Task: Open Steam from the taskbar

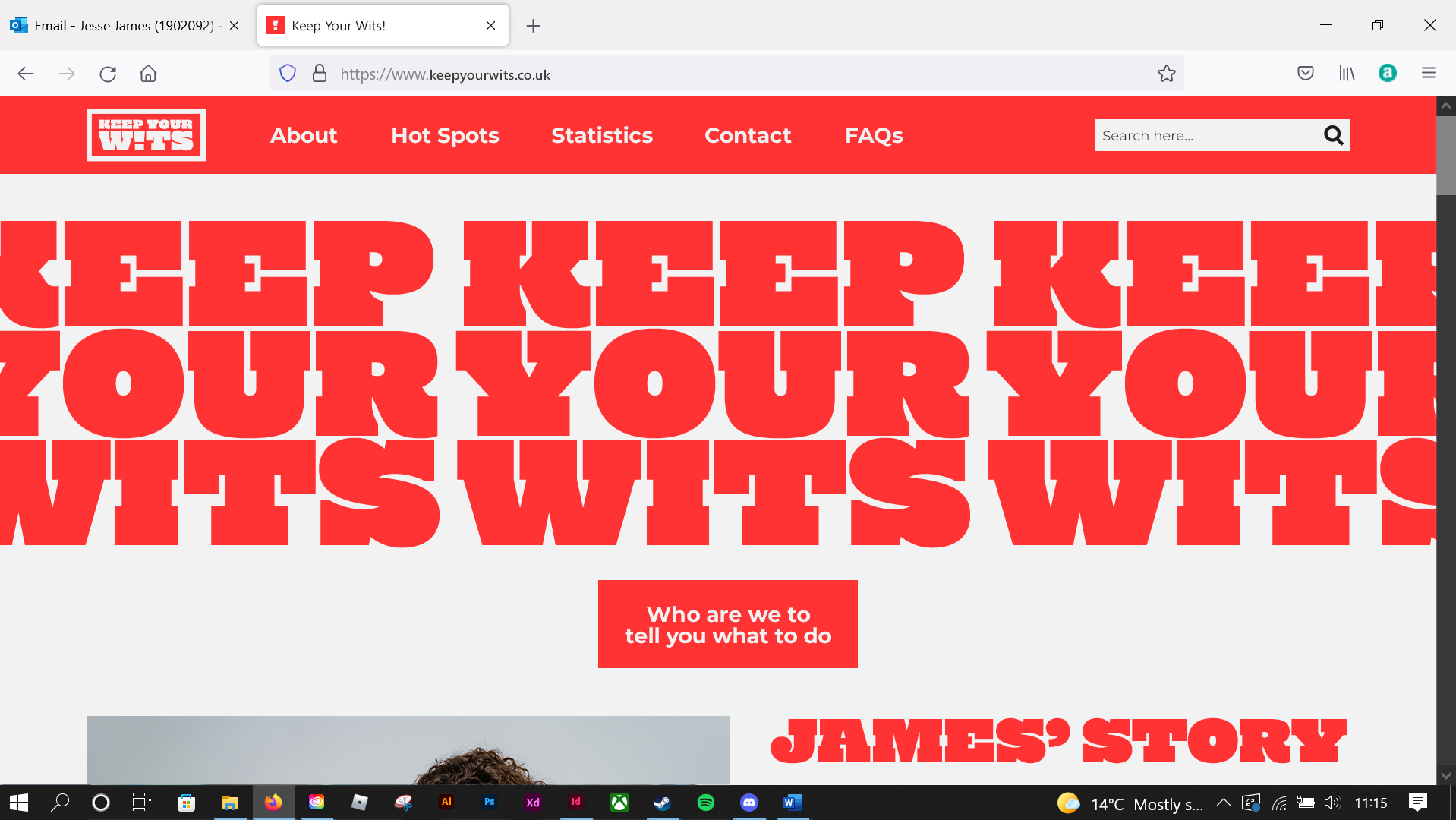Action: point(663,803)
